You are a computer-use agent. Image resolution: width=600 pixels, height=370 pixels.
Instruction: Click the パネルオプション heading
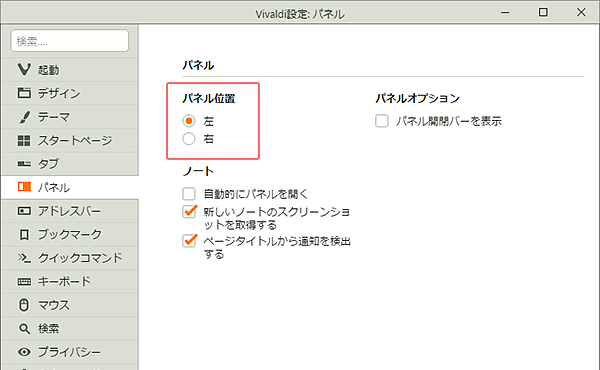417,99
